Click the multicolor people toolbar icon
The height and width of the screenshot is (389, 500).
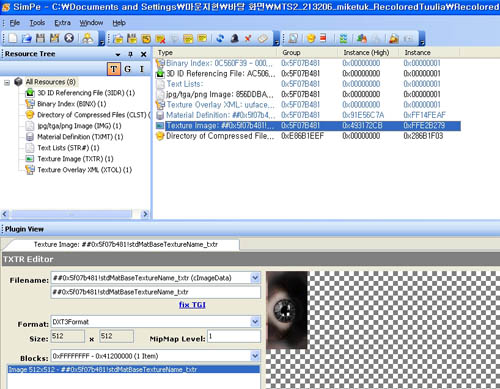click(x=362, y=38)
